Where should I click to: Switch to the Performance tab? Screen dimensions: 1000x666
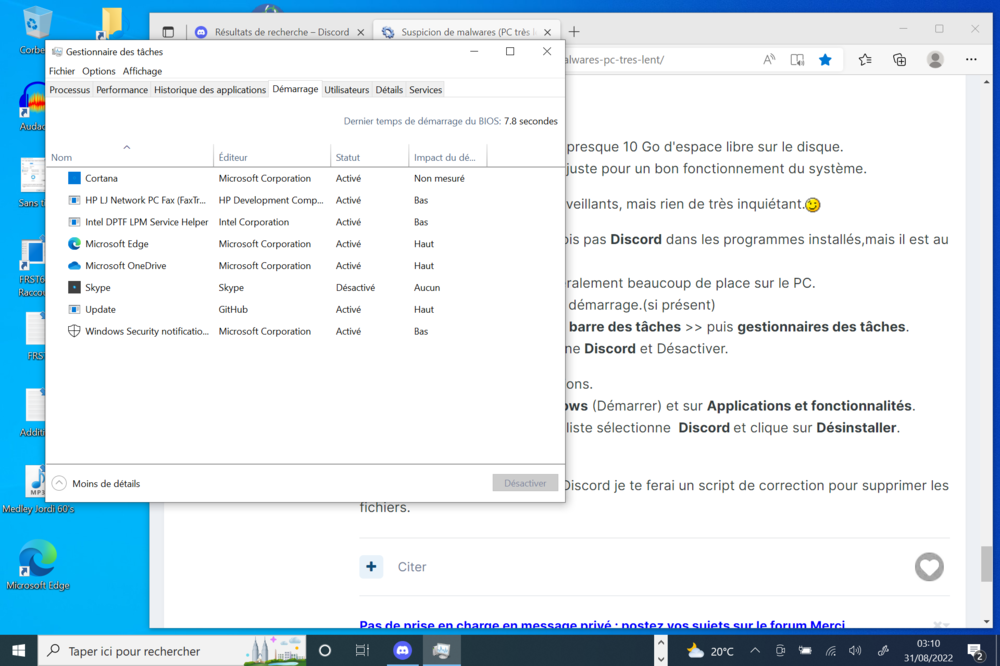122,90
